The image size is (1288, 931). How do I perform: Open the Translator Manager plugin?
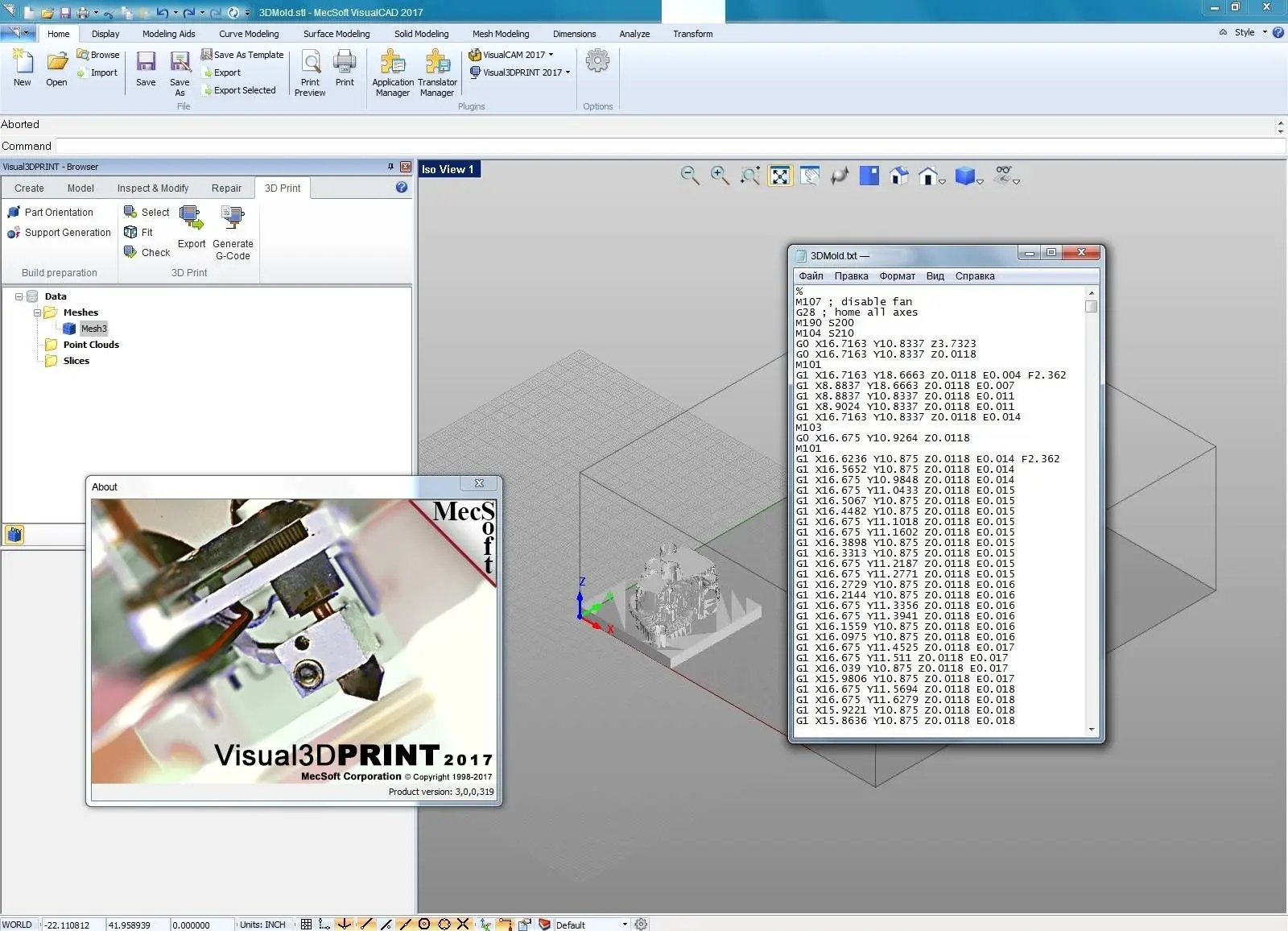(x=437, y=73)
